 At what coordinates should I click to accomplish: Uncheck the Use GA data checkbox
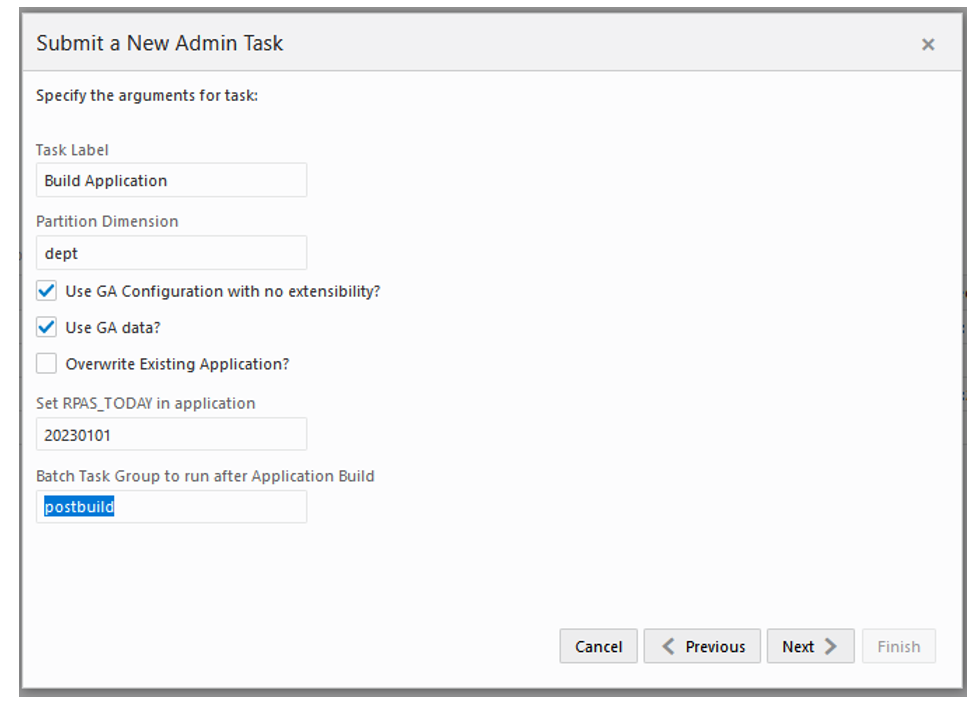point(46,326)
